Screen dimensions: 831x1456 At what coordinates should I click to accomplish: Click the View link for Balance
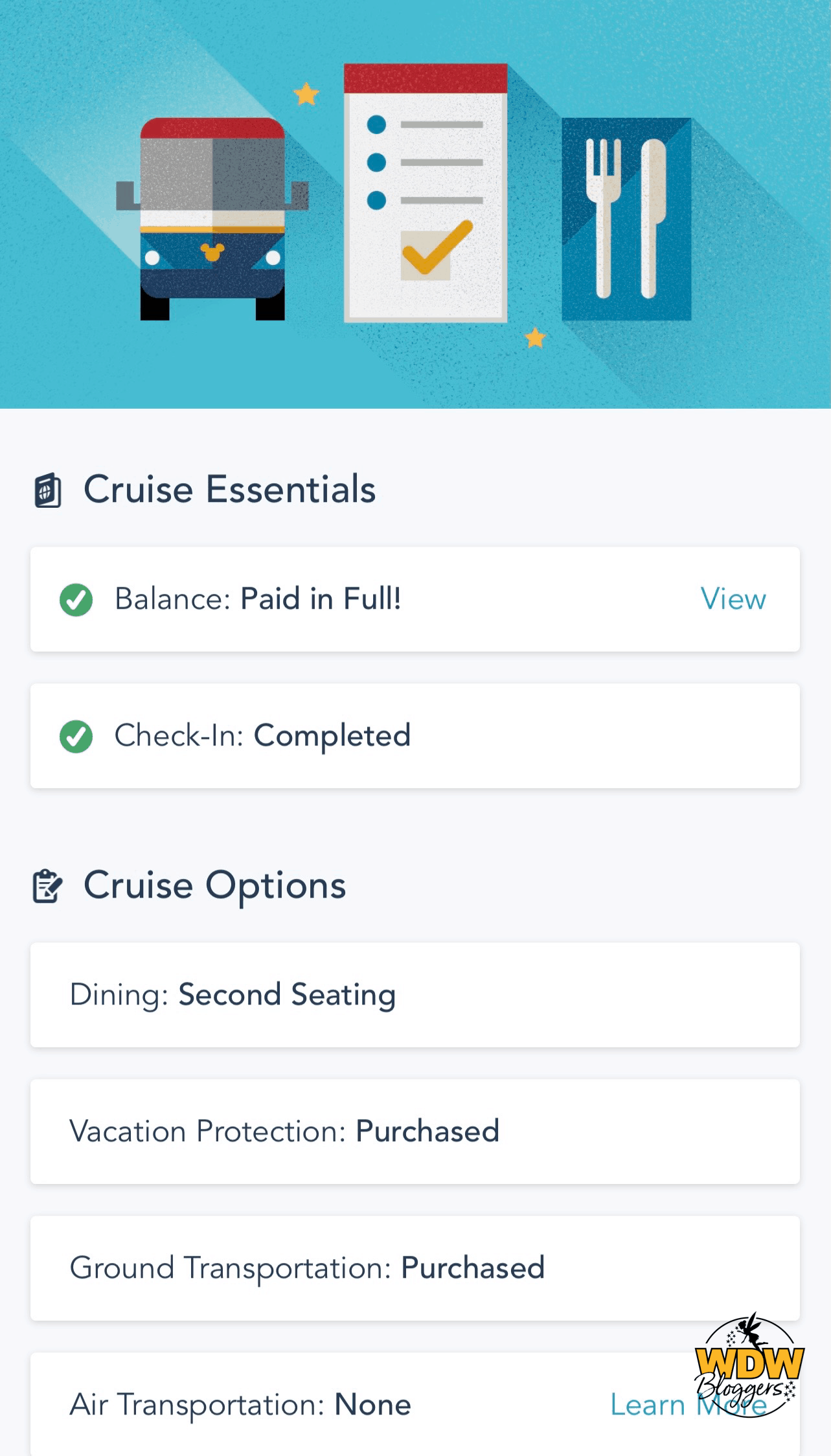733,599
